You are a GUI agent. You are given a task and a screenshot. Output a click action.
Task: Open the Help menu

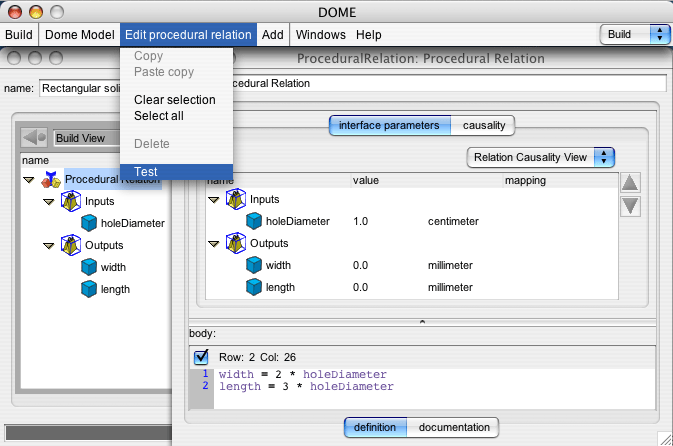tap(368, 34)
